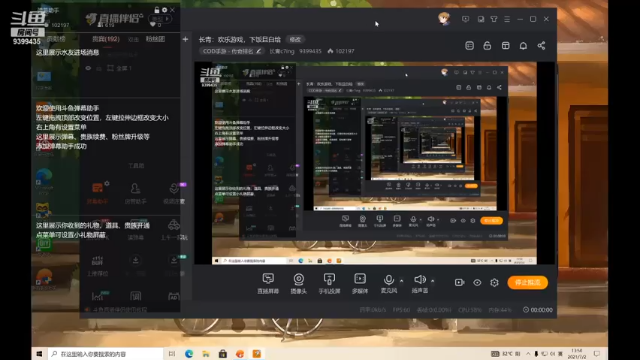The height and width of the screenshot is (360, 640).
Task: Open the 房管助手 tool in the toolbox
Action: coord(135,193)
